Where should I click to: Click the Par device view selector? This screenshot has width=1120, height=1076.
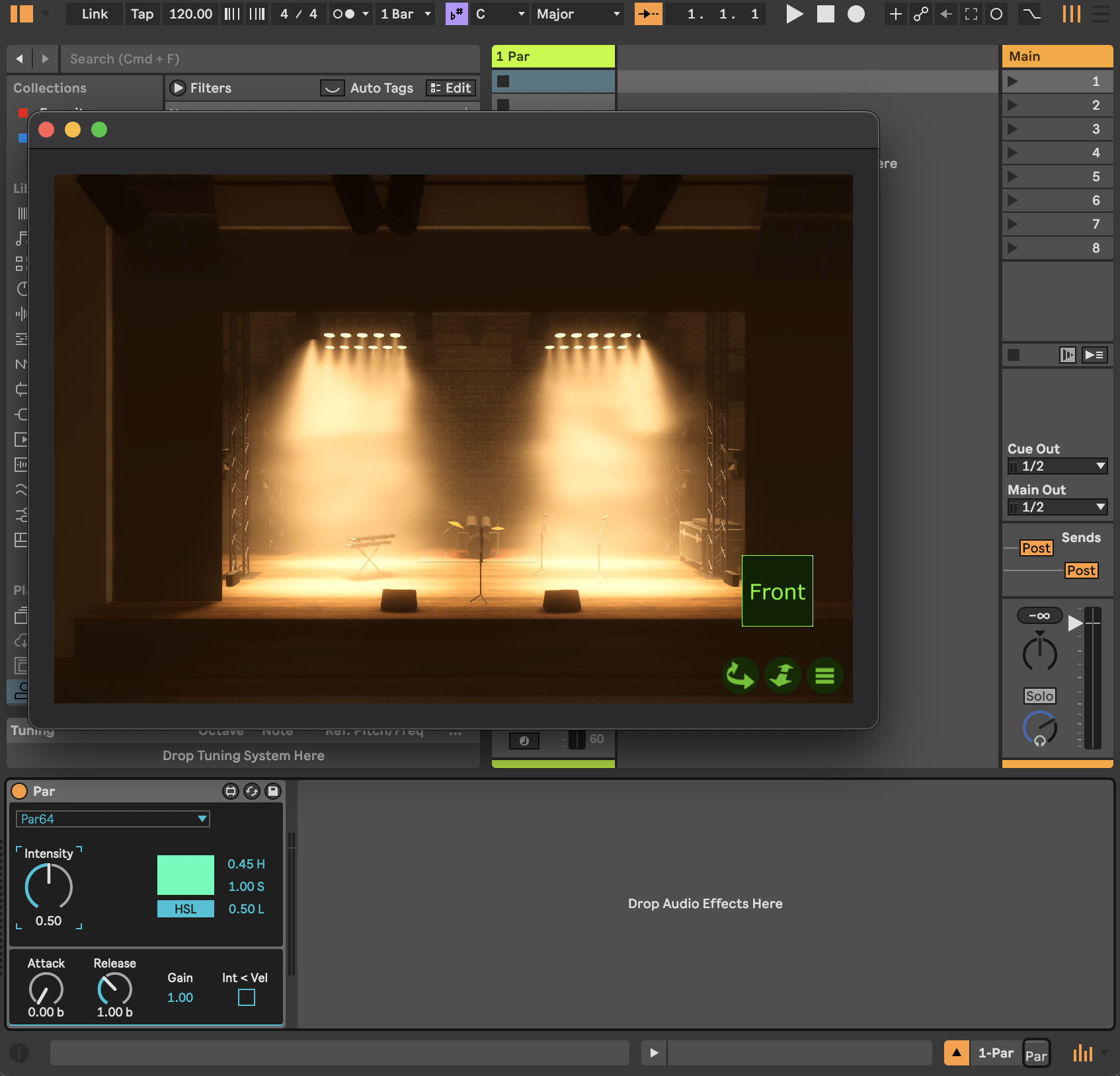(1036, 1053)
